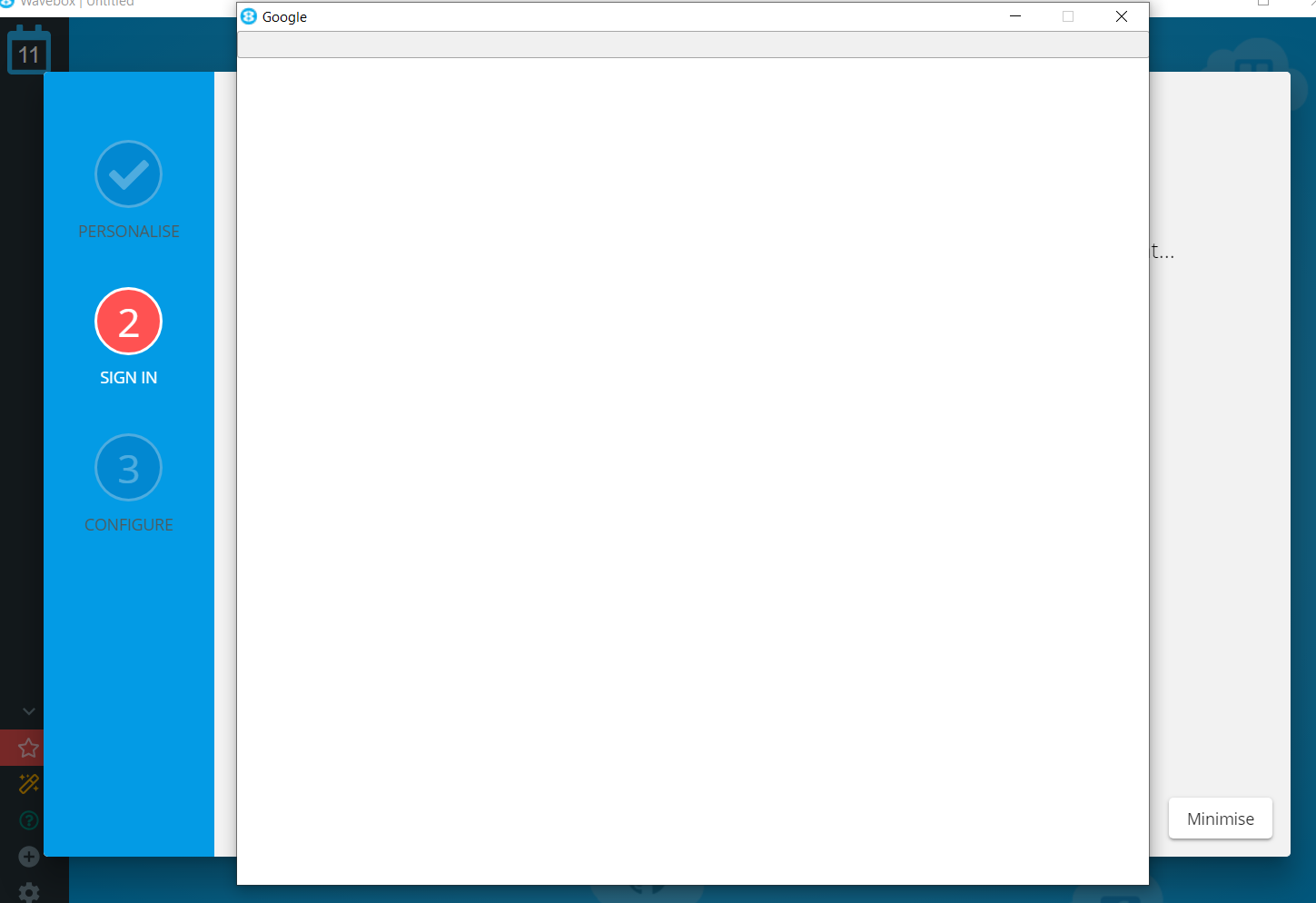Open the magic wand setup wizard icon
The width and height of the screenshot is (1316, 903).
click(27, 783)
